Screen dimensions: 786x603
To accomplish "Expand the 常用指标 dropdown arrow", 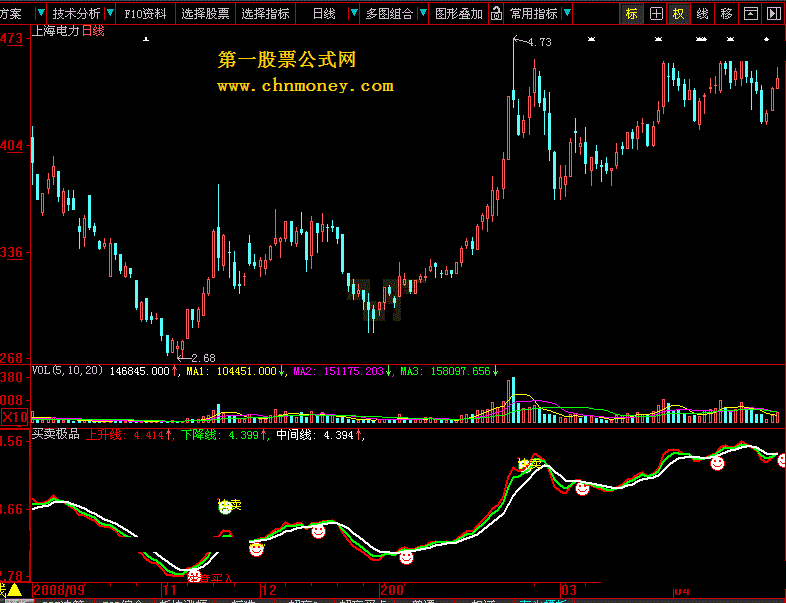I will [x=567, y=13].
